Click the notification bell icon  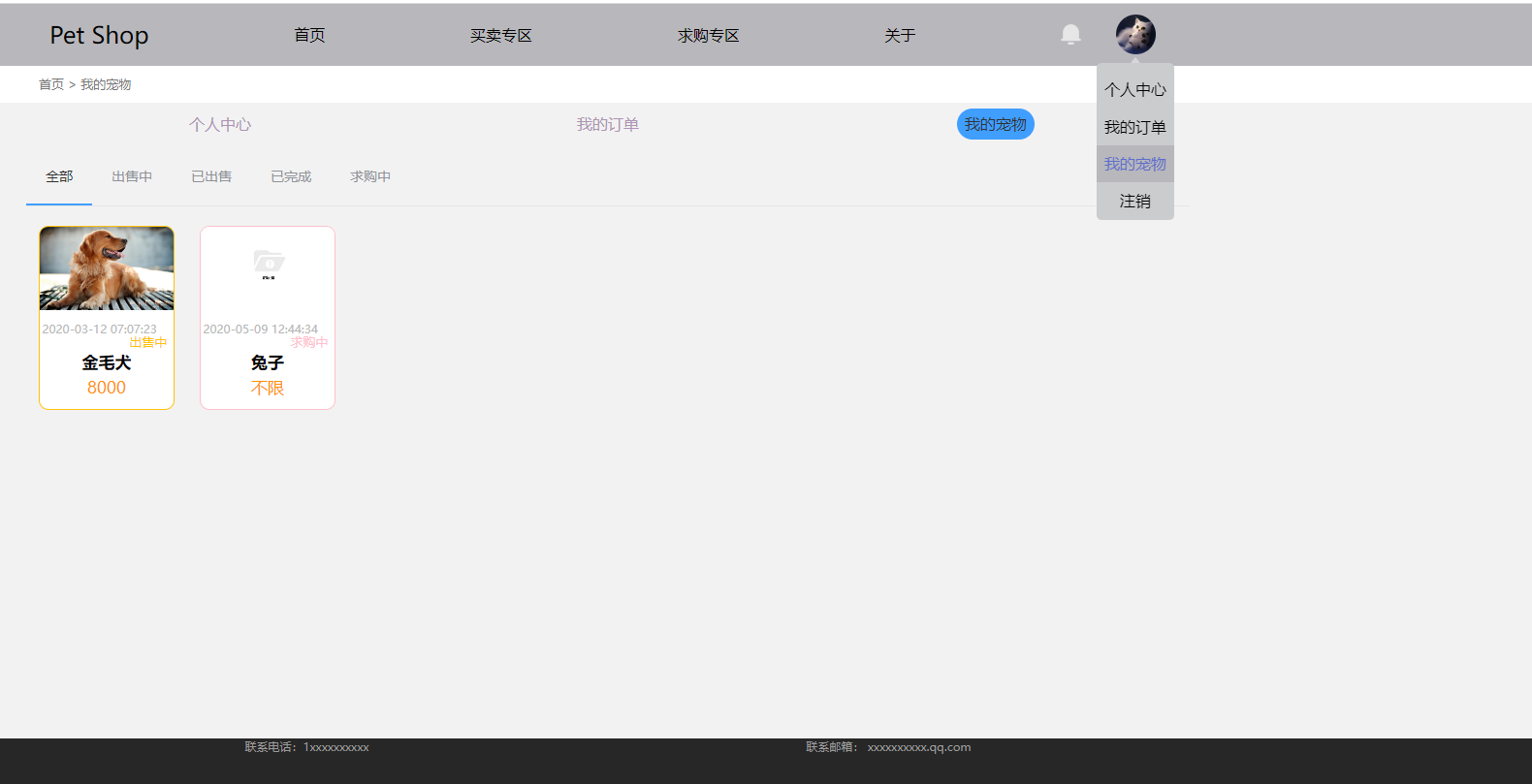(1070, 35)
